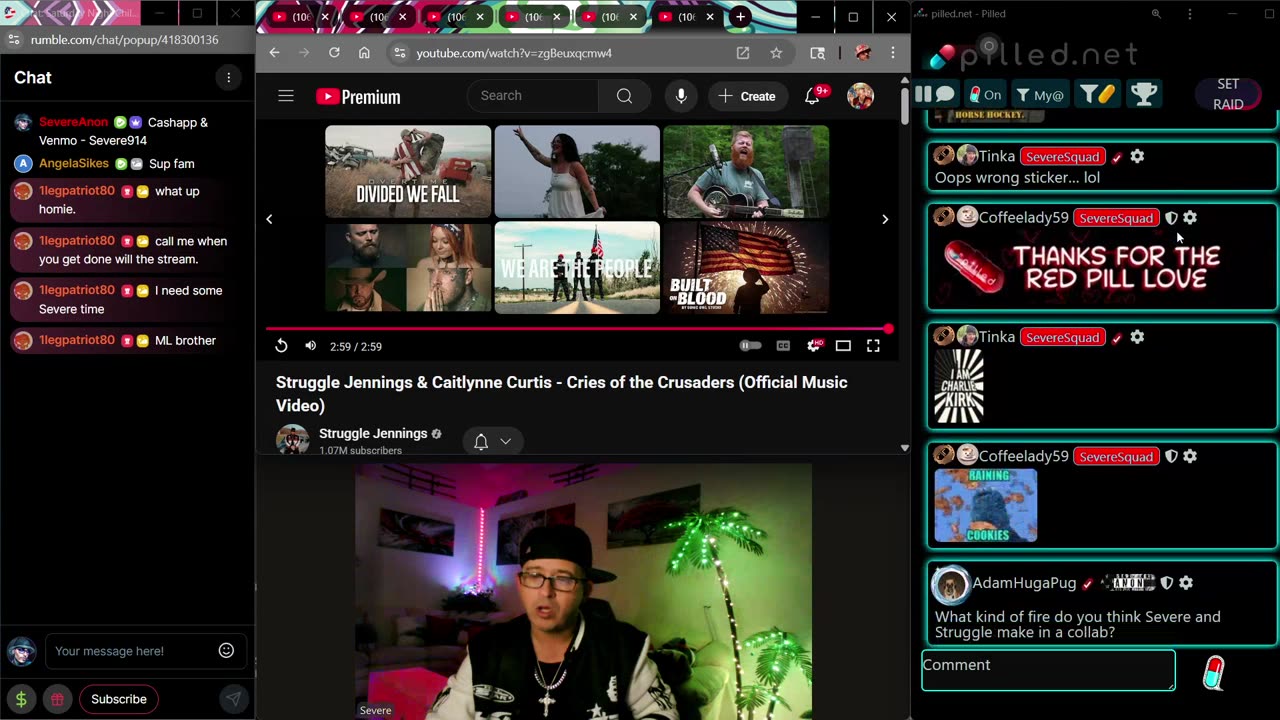Open gear on Coffeelady59 red pill message
The width and height of the screenshot is (1280, 720).
[1190, 217]
